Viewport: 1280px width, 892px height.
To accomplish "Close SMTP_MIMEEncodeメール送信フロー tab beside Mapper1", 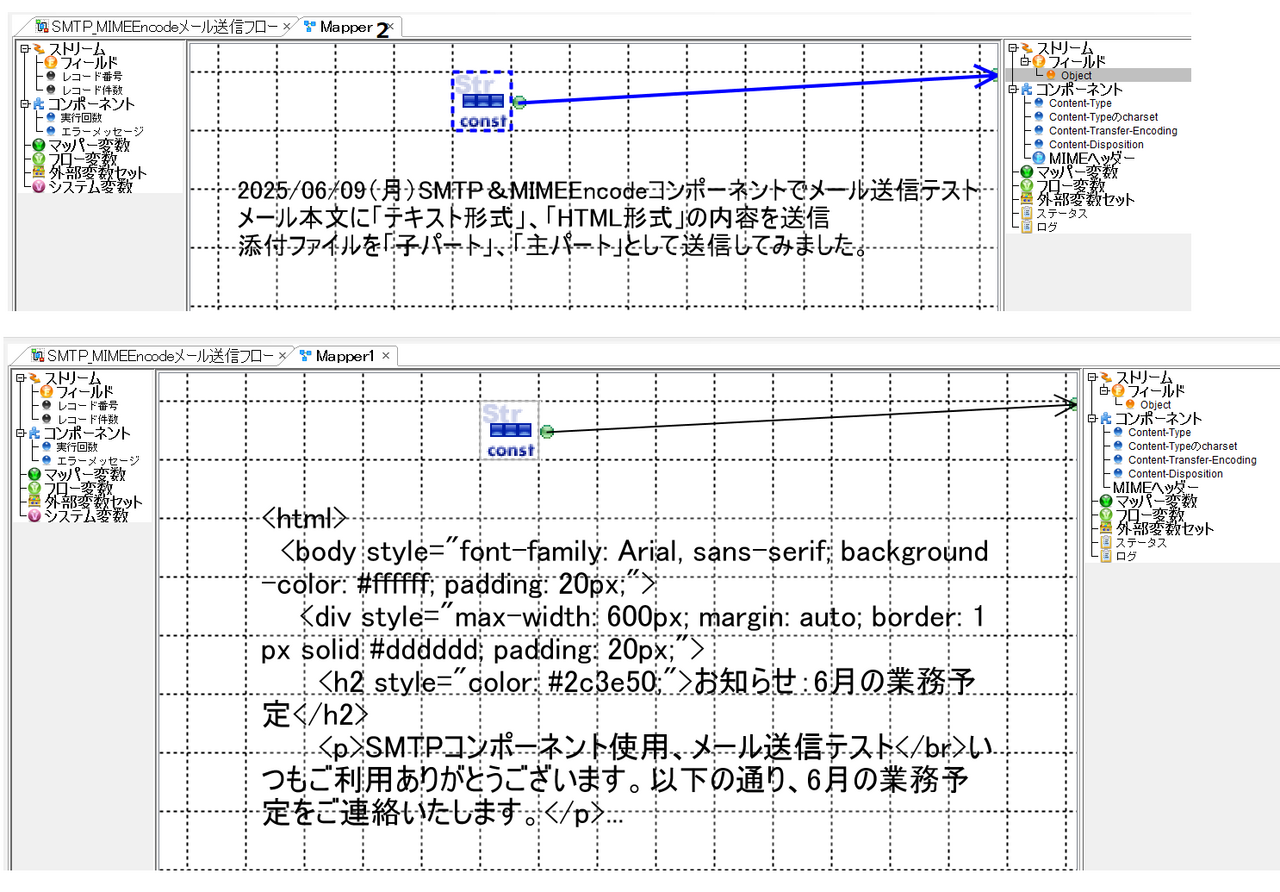I will pyautogui.click(x=282, y=355).
